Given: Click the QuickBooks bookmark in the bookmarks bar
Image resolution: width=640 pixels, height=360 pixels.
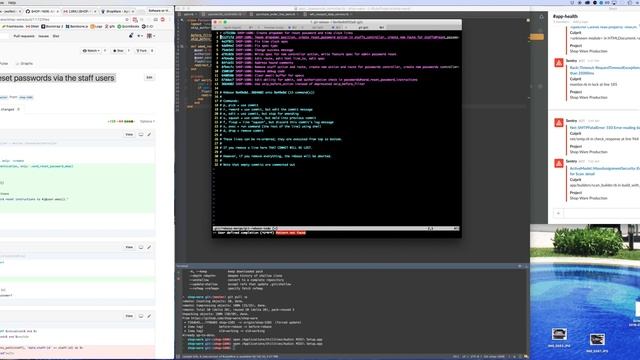Looking at the screenshot, I should click(x=128, y=26).
